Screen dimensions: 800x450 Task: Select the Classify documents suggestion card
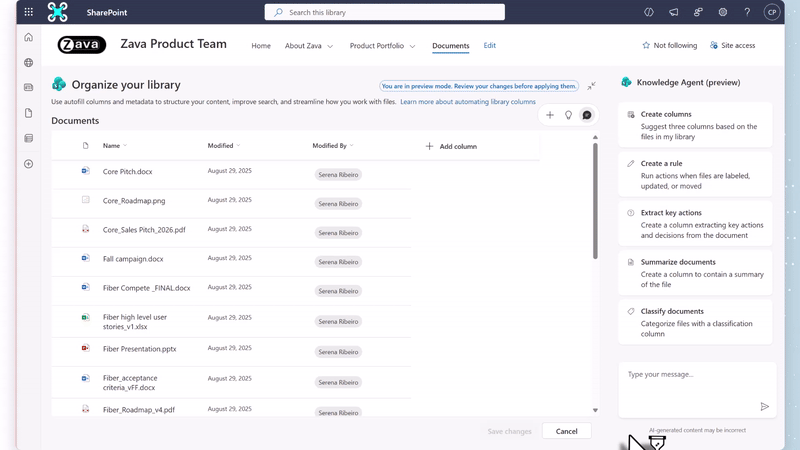click(695, 322)
